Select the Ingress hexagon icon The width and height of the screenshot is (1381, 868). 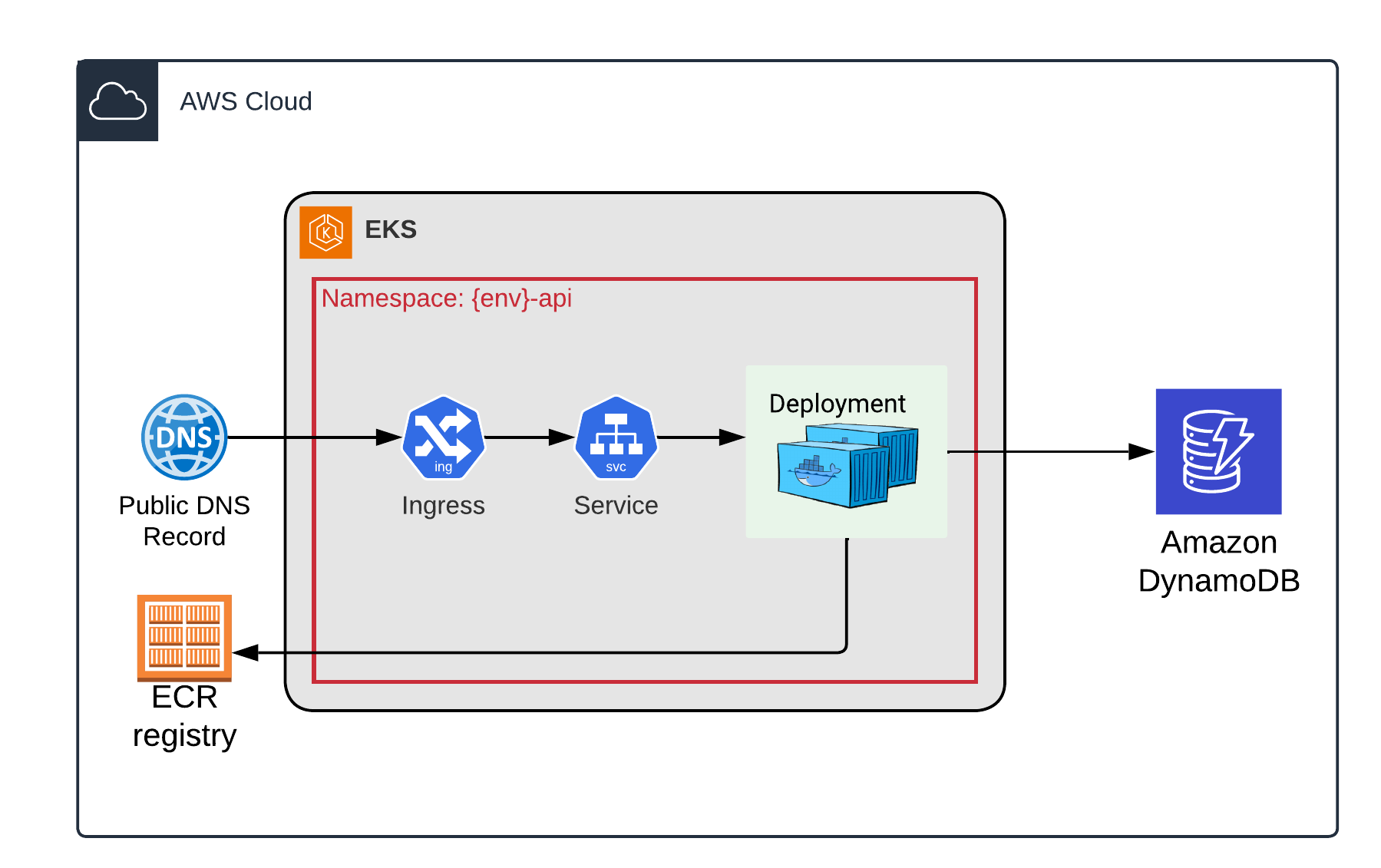pyautogui.click(x=443, y=437)
